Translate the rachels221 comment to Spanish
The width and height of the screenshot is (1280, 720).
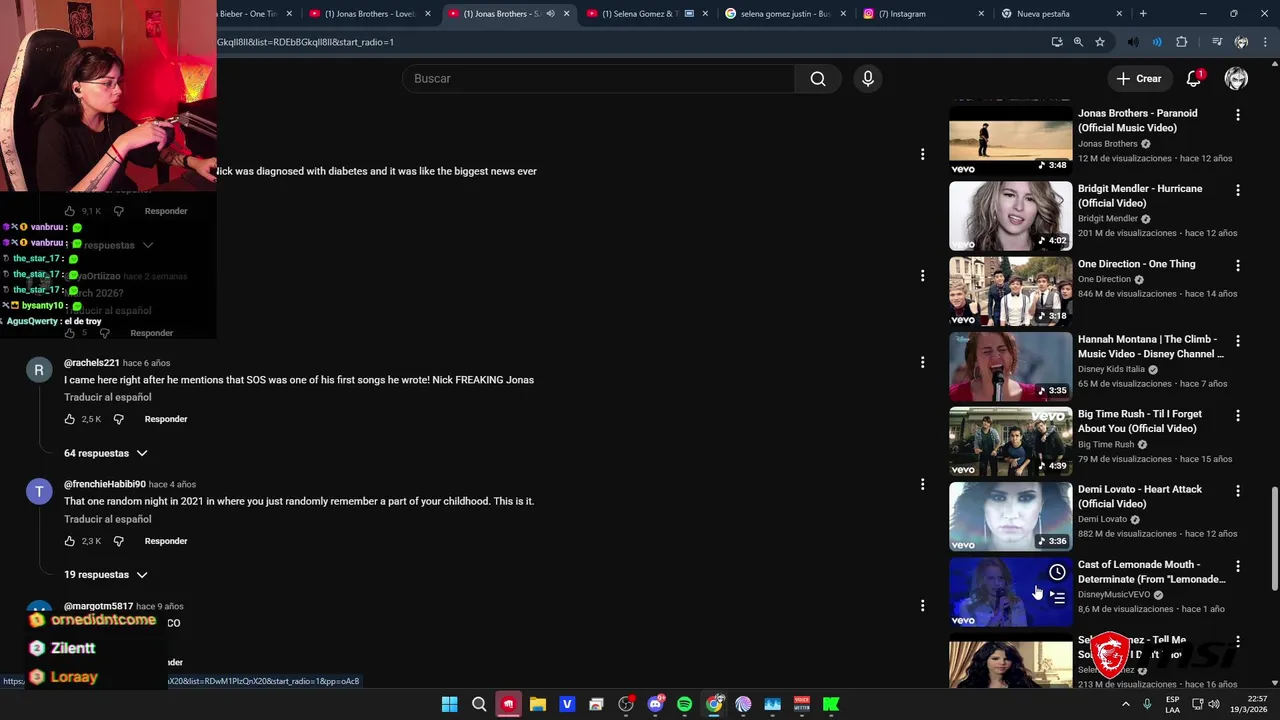click(108, 397)
